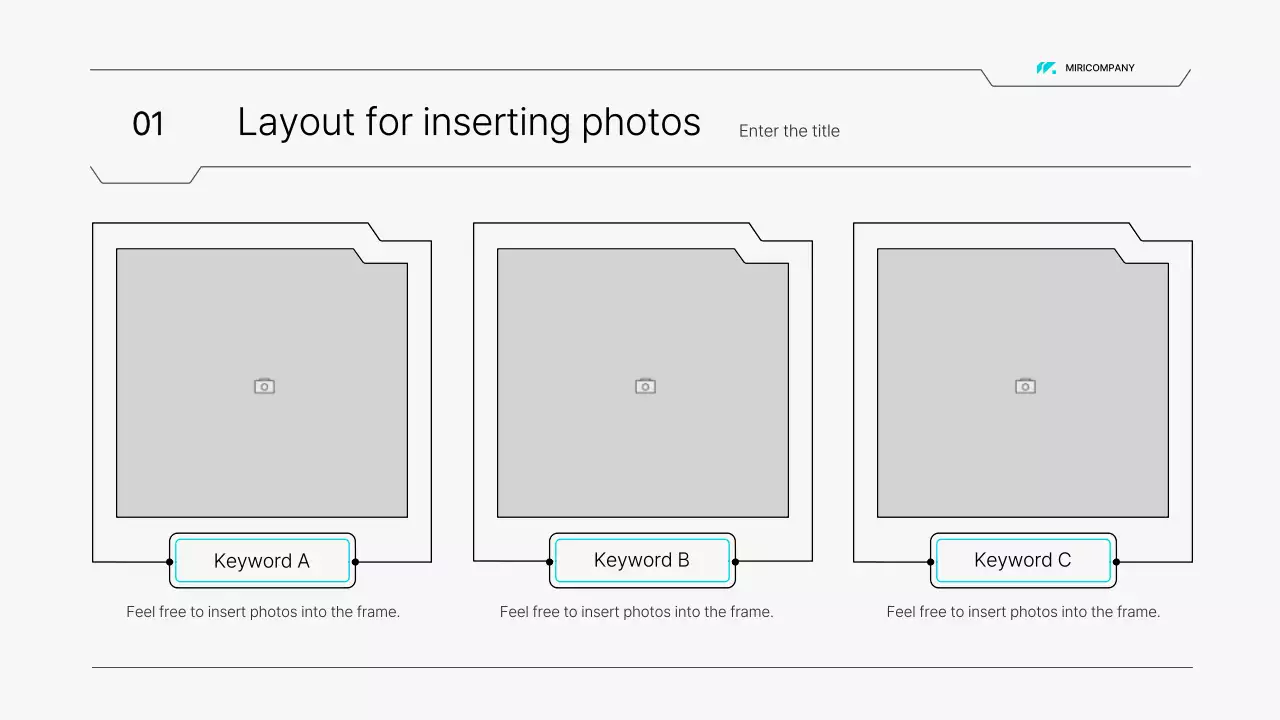Select the MIRICOMPANY company name text
This screenshot has height=720, width=1280.
(1100, 68)
